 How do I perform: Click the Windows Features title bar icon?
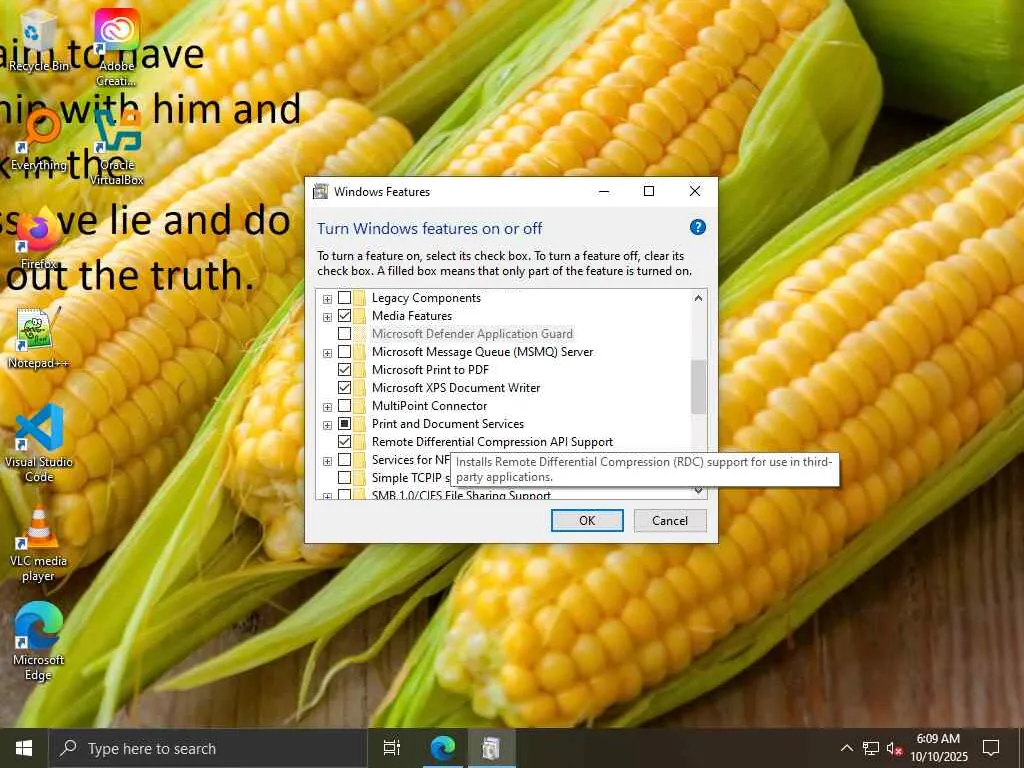click(320, 191)
